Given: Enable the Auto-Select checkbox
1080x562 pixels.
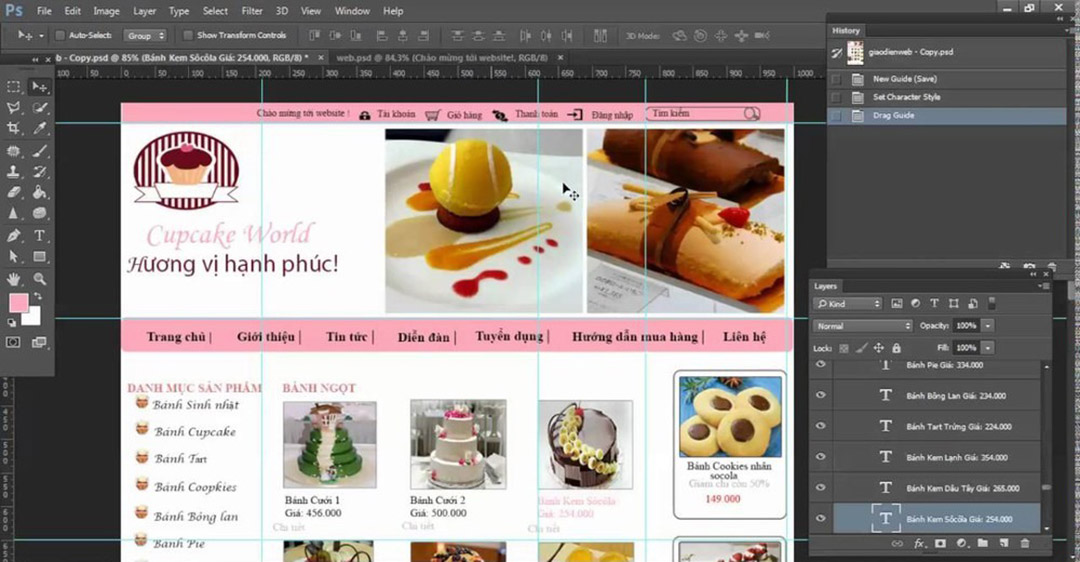Looking at the screenshot, I should 60,35.
